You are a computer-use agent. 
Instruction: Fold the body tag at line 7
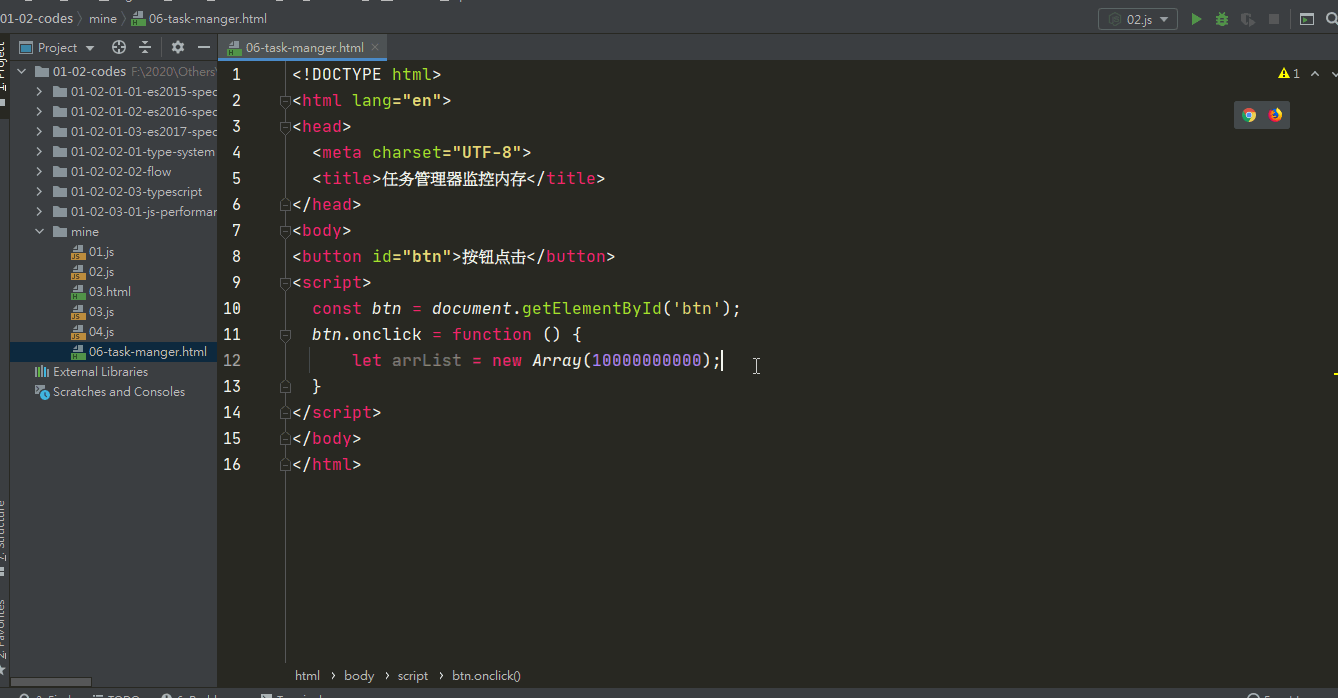click(x=285, y=230)
